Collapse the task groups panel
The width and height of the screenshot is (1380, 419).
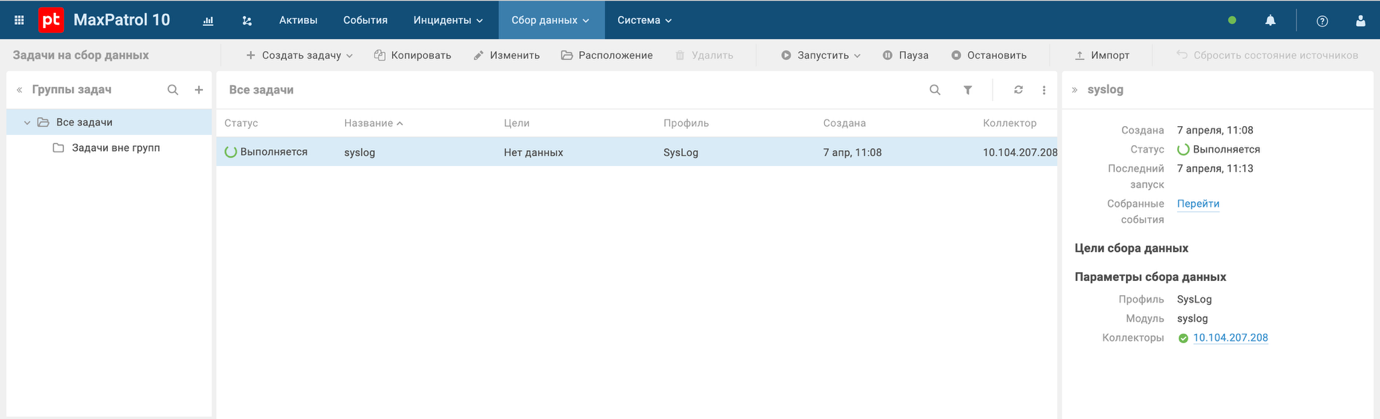click(19, 90)
